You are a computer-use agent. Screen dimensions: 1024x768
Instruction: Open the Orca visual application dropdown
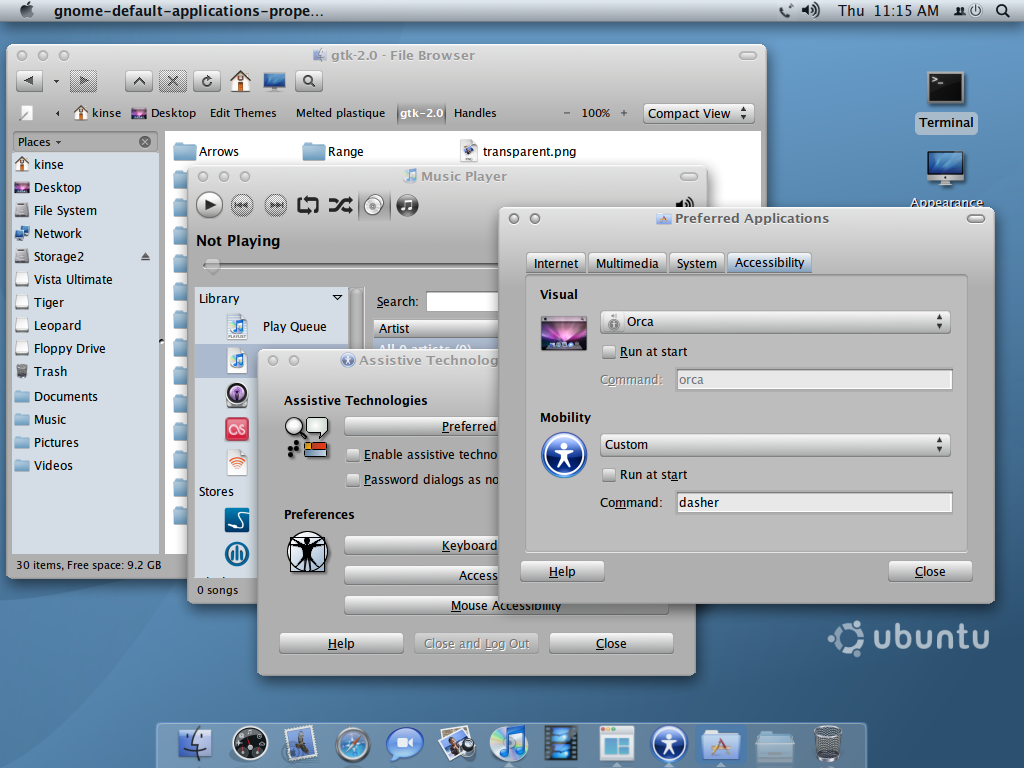(x=775, y=322)
